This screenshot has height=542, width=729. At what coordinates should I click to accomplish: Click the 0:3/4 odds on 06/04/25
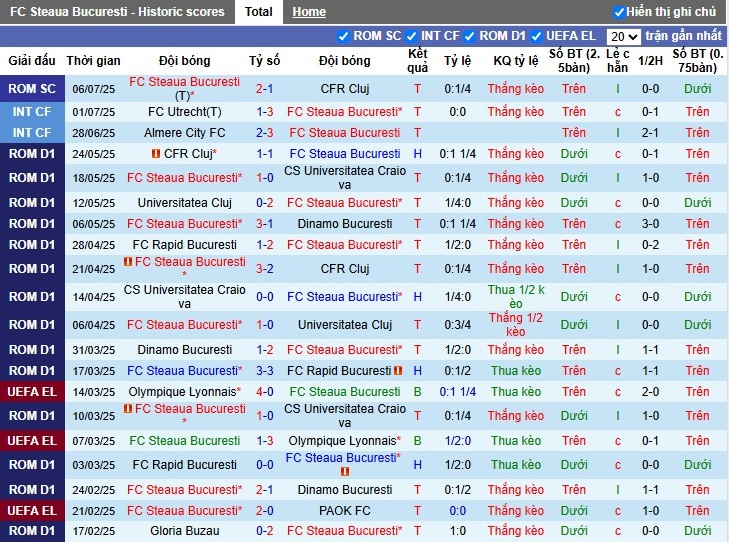pyautogui.click(x=457, y=324)
